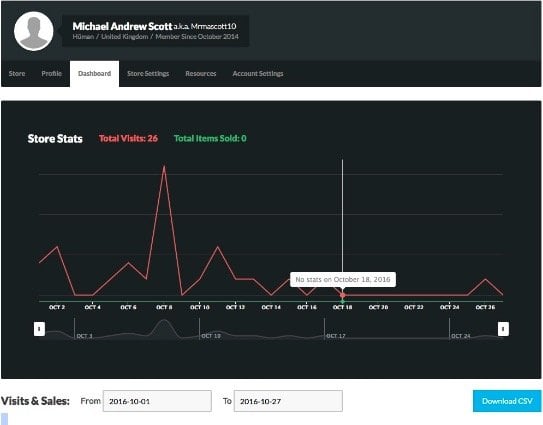
Task: Select the Dashboard tab
Action: (x=95, y=73)
